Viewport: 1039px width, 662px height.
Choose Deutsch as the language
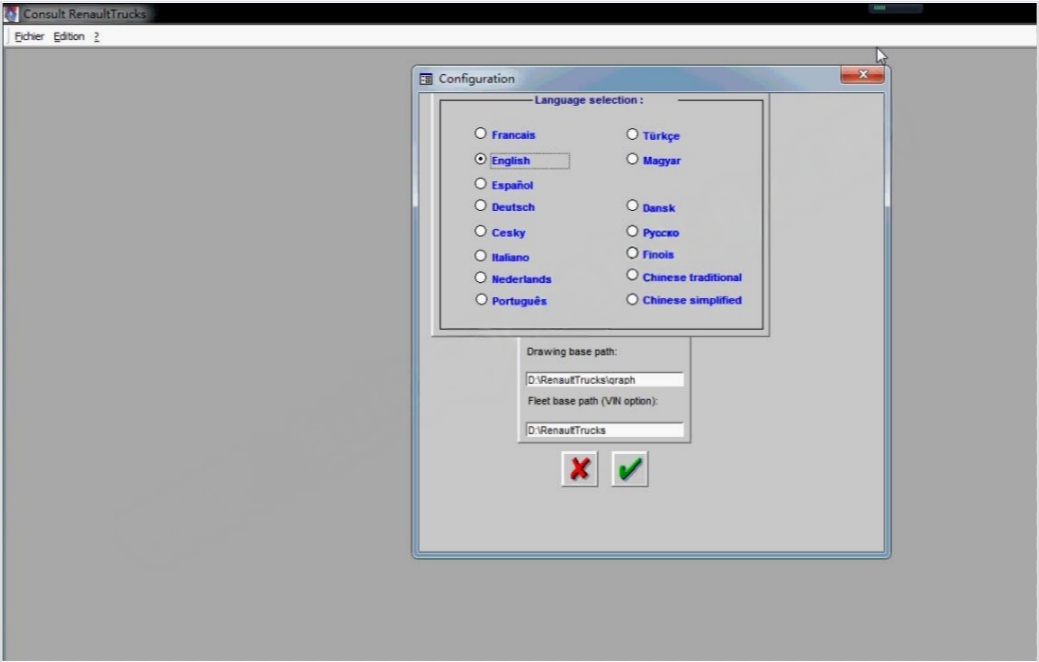480,206
